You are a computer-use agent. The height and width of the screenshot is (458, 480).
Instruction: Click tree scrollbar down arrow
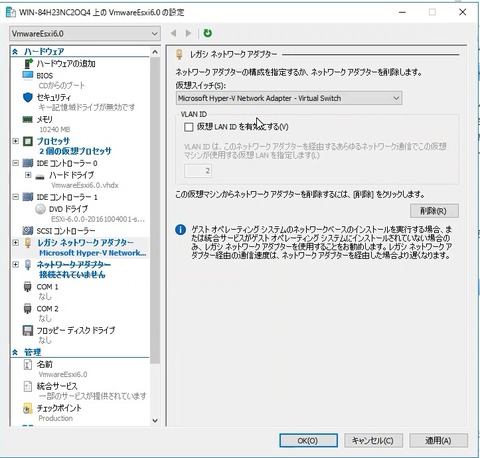coord(155,421)
